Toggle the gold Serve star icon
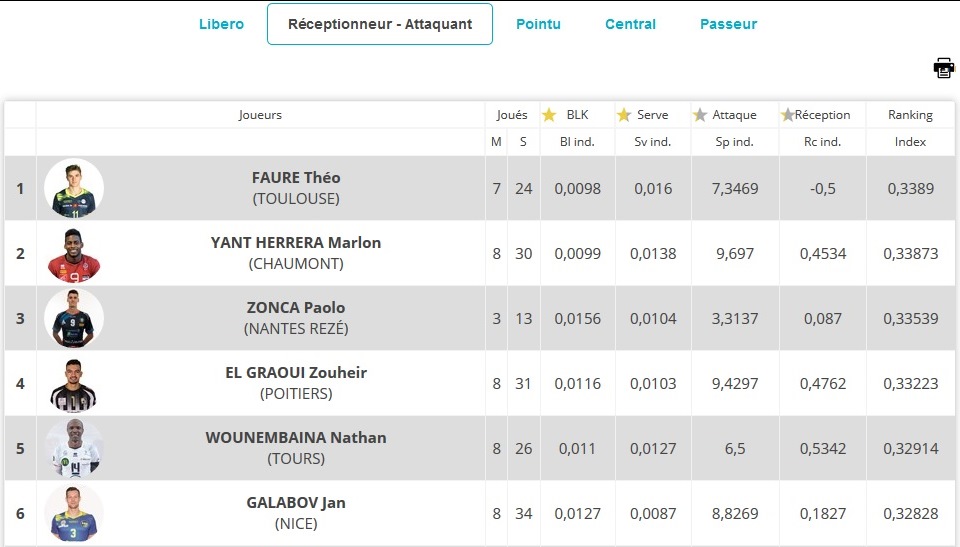The image size is (960, 547). click(x=624, y=115)
